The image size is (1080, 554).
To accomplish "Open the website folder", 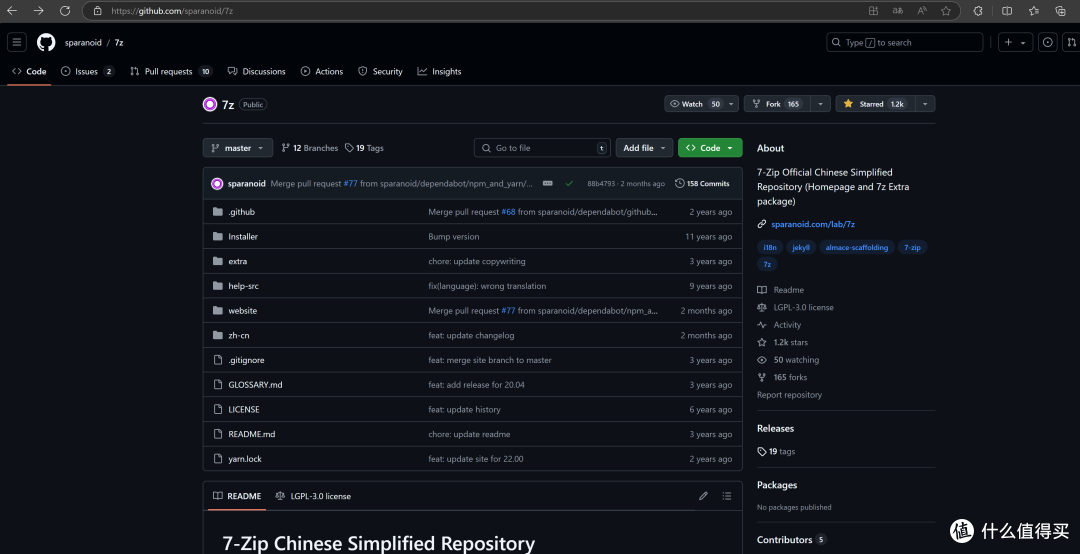I will pyautogui.click(x=242, y=311).
